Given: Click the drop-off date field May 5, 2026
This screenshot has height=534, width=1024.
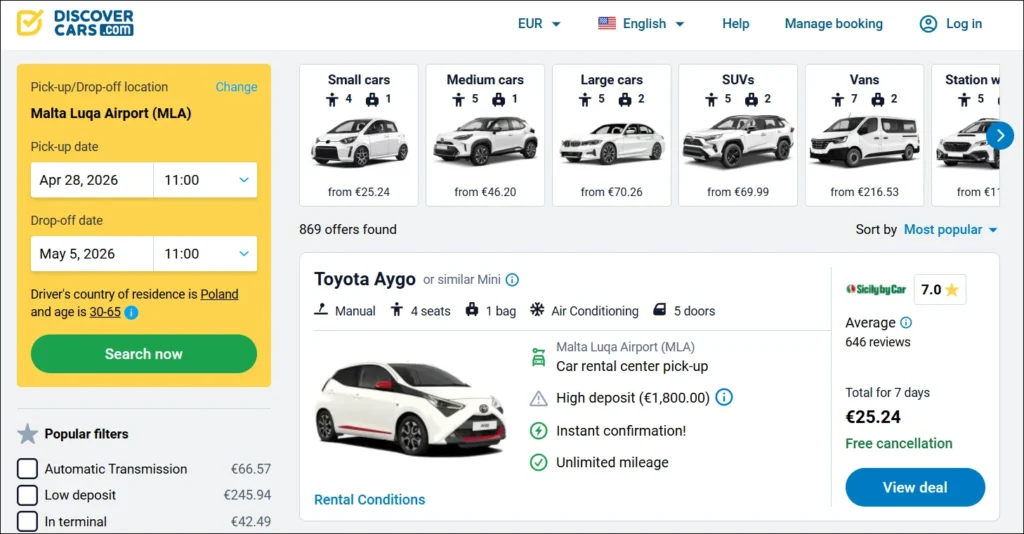Looking at the screenshot, I should pos(92,254).
